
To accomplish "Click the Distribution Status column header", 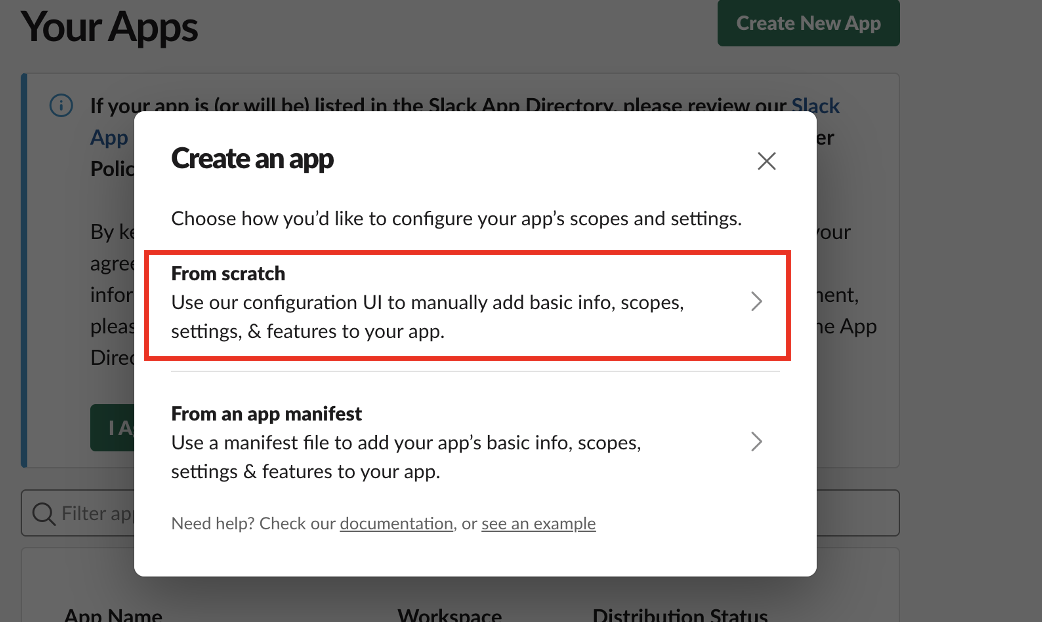I will (x=680, y=615).
